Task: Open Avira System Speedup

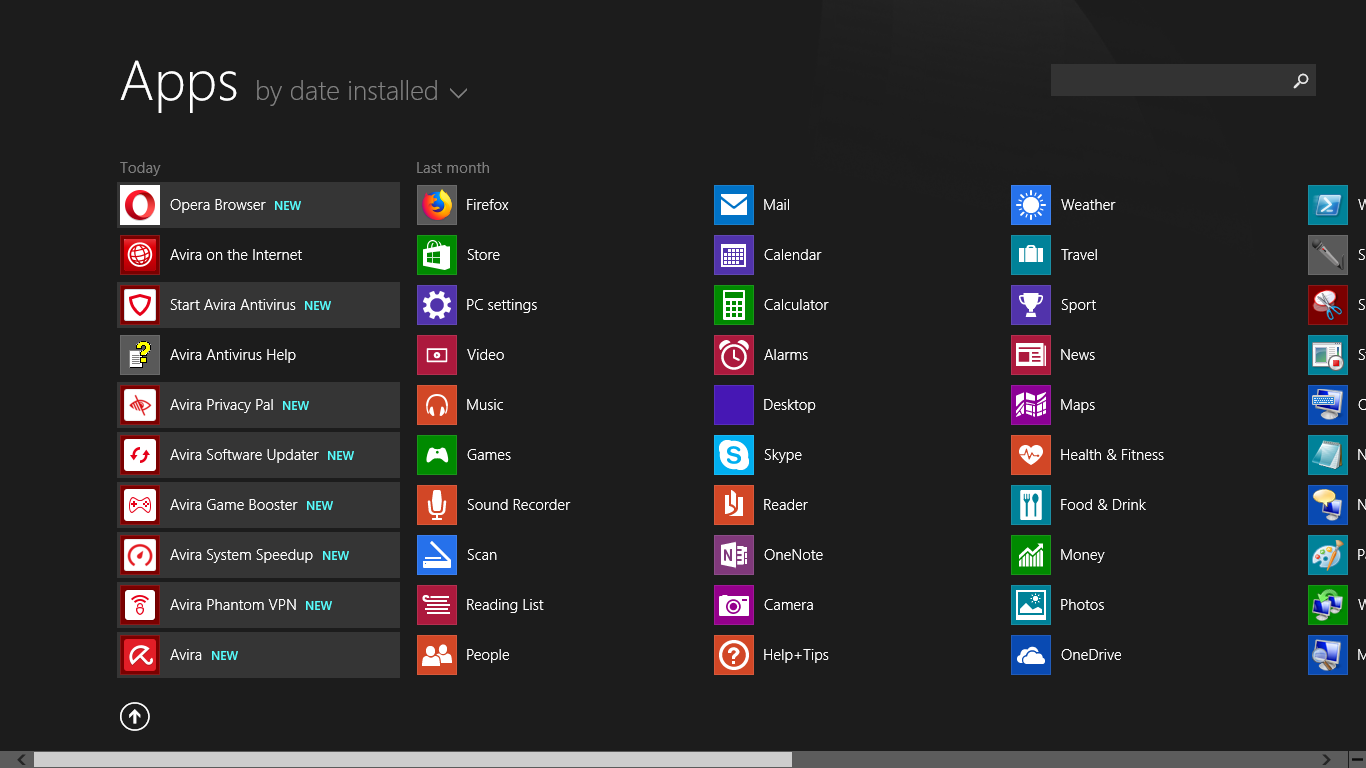Action: [x=259, y=555]
